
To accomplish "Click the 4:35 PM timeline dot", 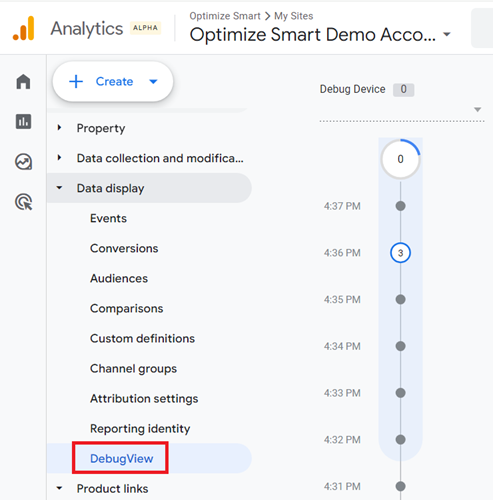I will click(x=400, y=299).
